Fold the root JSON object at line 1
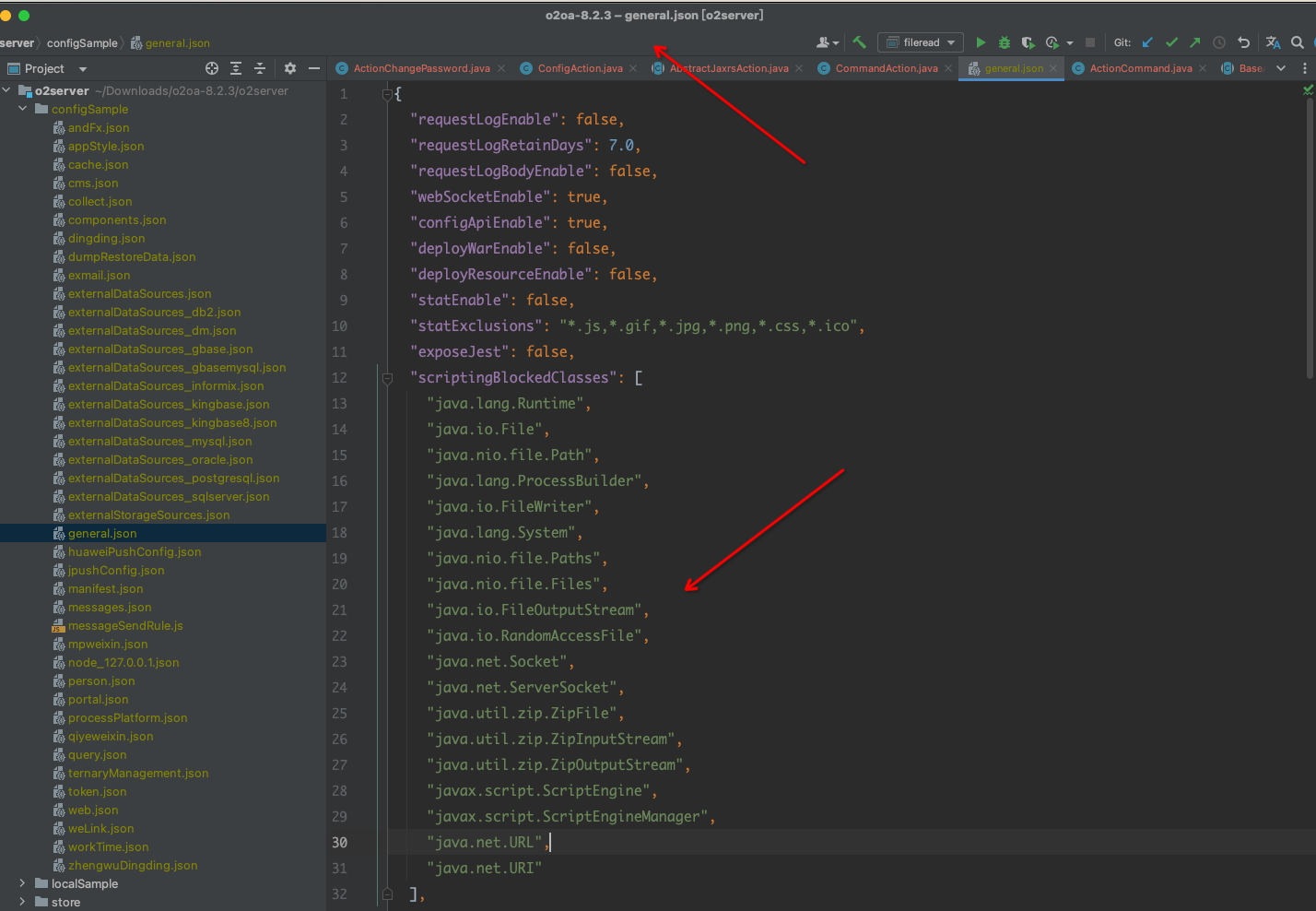The width and height of the screenshot is (1316, 911). 387,94
